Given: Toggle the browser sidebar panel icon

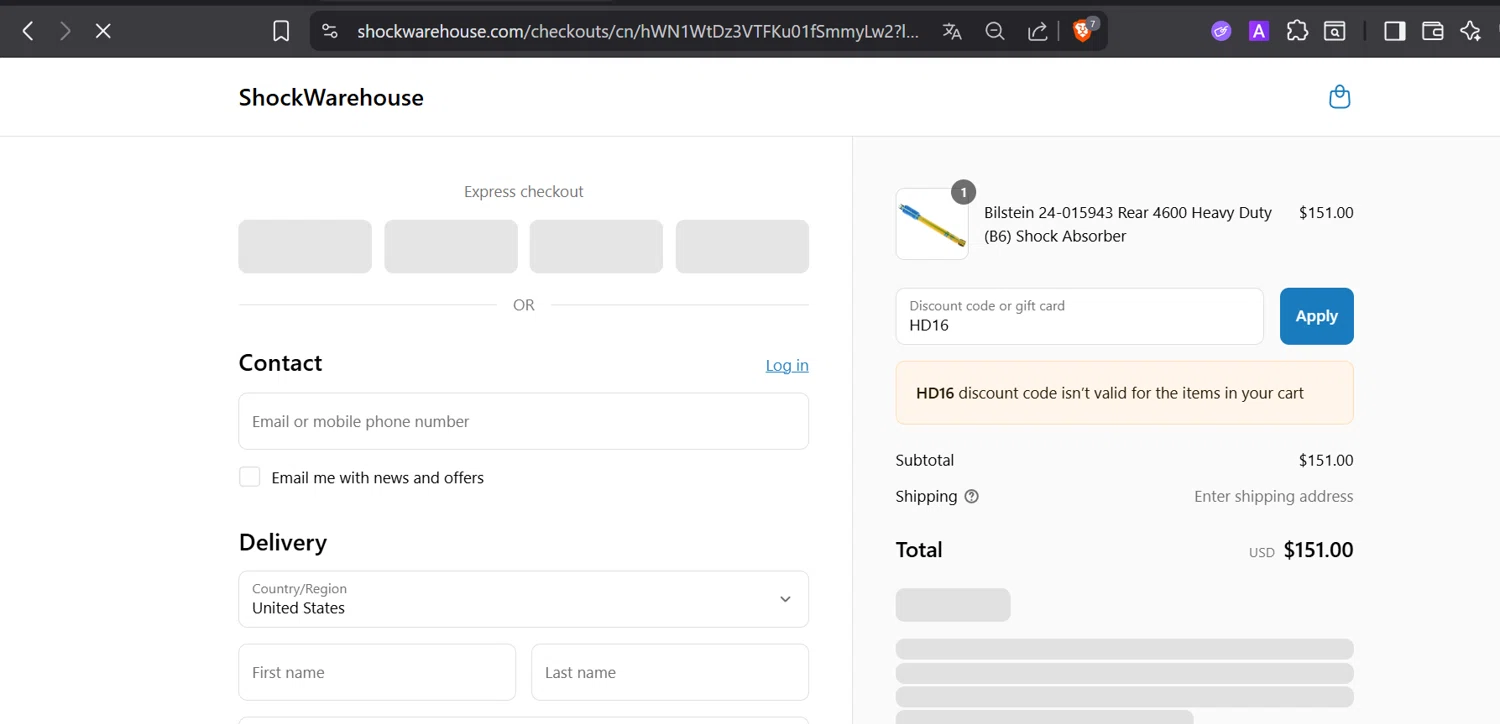Looking at the screenshot, I should click(1394, 31).
